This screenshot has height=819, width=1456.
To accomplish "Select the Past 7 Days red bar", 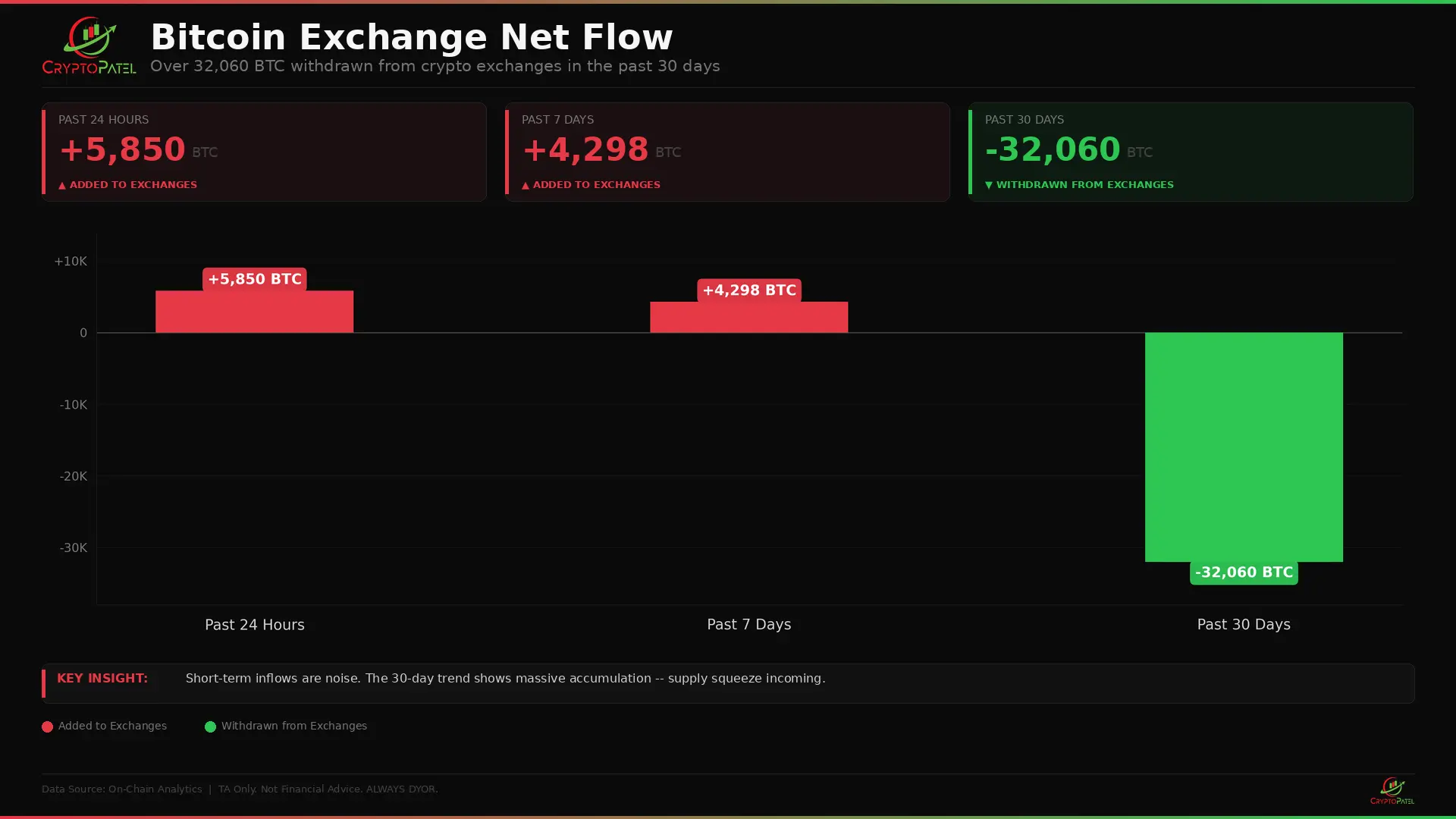I will point(748,317).
